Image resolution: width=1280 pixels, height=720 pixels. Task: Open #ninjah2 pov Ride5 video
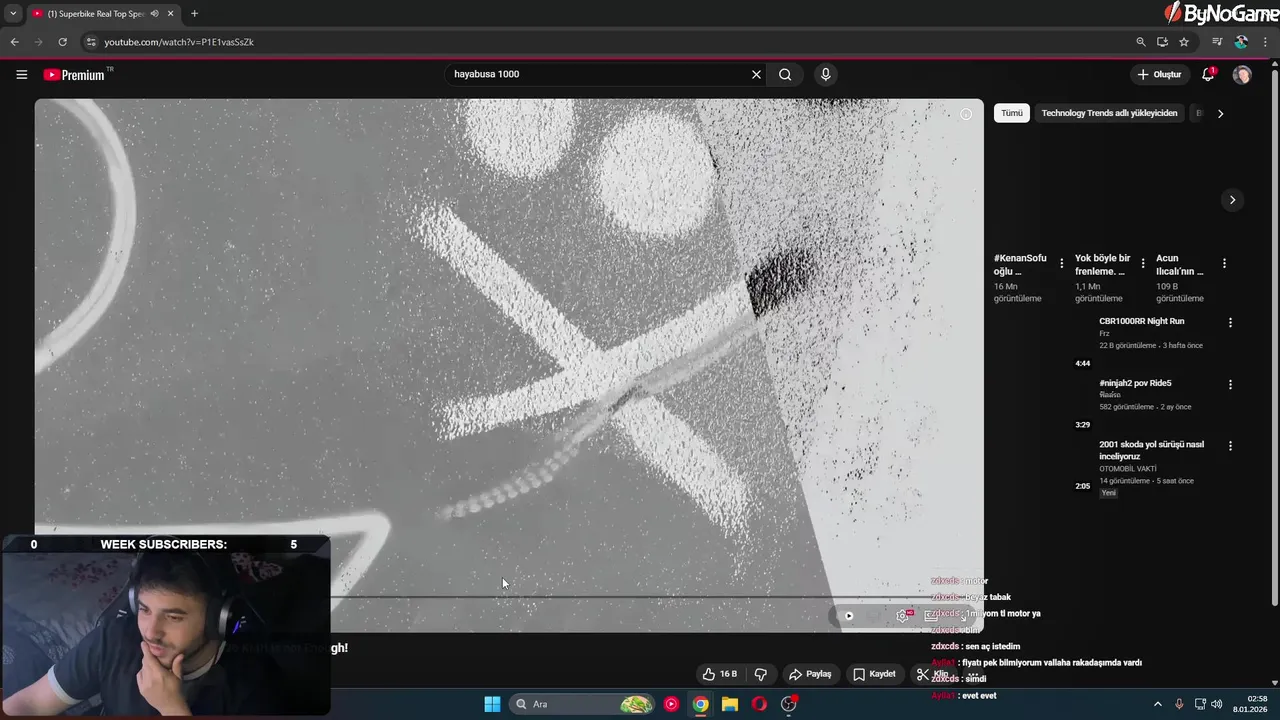click(1135, 383)
